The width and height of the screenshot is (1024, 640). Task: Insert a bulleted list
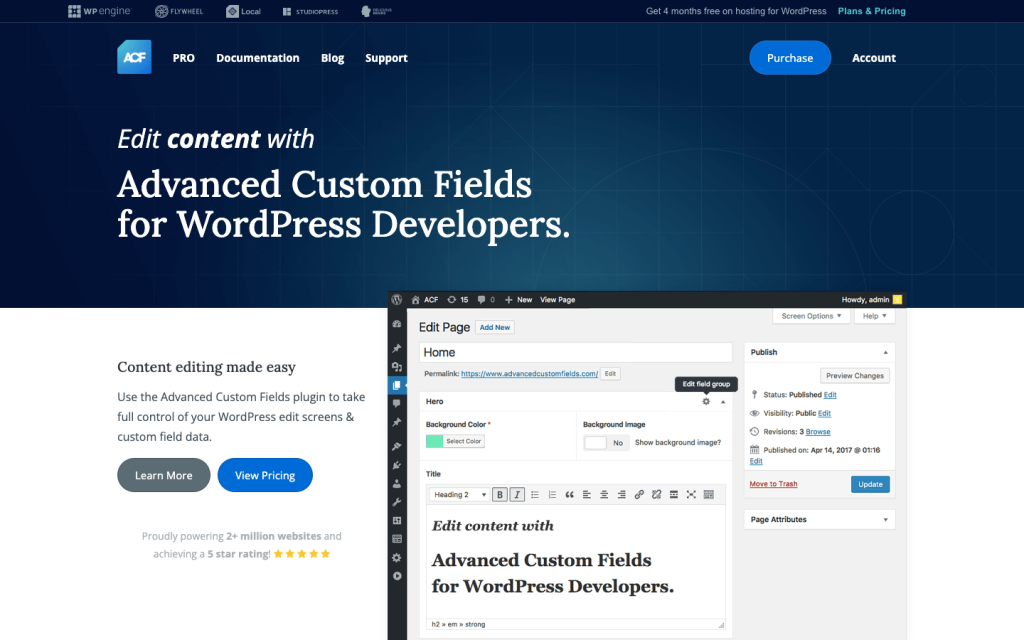[x=535, y=494]
